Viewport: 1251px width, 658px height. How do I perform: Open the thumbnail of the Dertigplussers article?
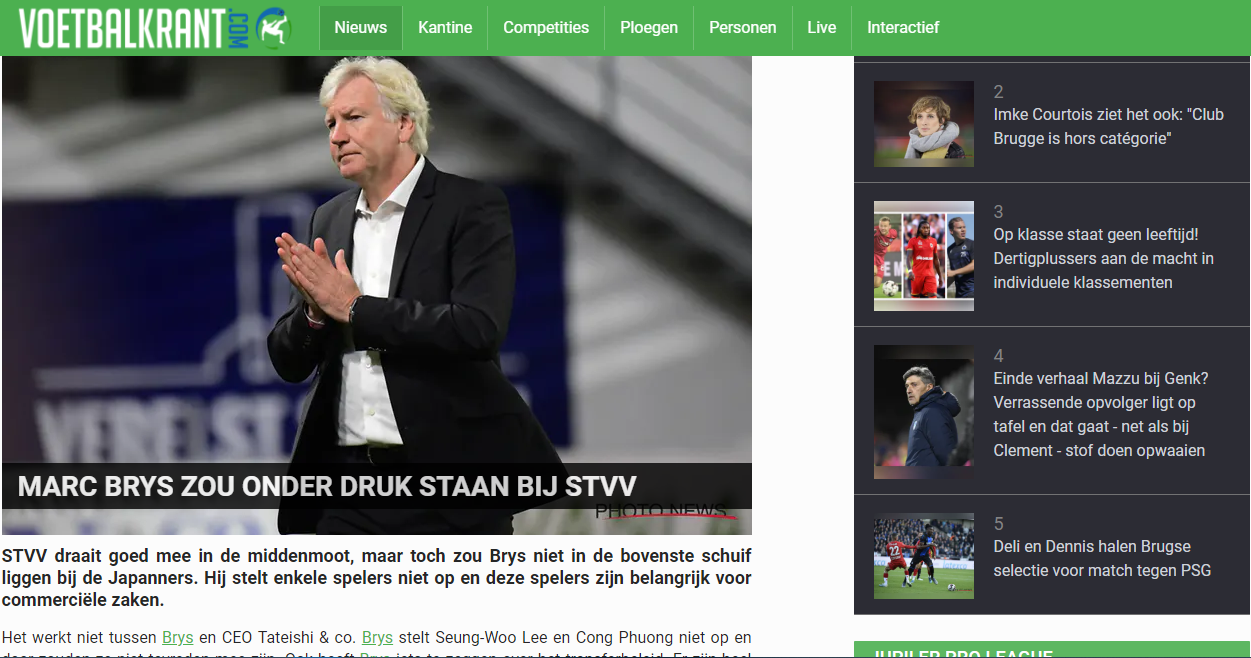coord(924,256)
